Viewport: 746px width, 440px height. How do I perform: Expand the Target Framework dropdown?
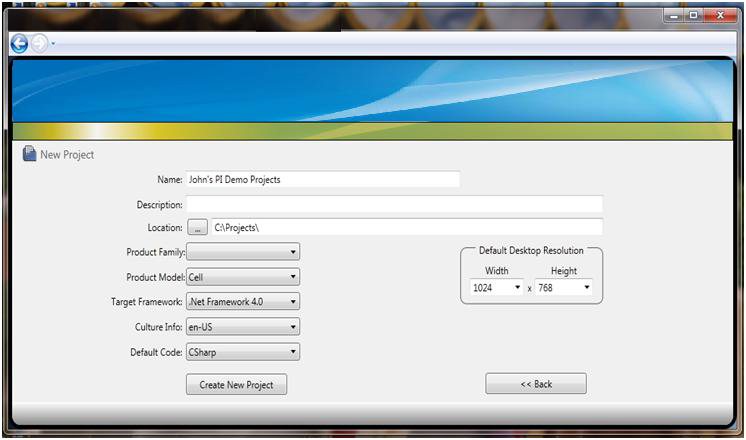tap(243, 302)
